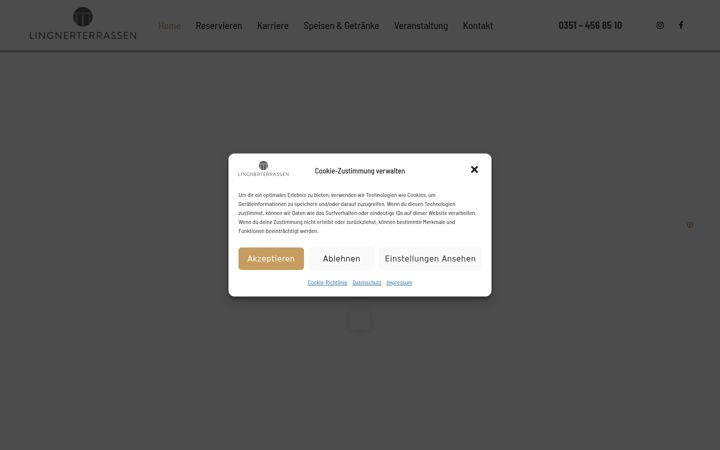Open the Karriere menu item
The image size is (720, 450).
pos(273,26)
